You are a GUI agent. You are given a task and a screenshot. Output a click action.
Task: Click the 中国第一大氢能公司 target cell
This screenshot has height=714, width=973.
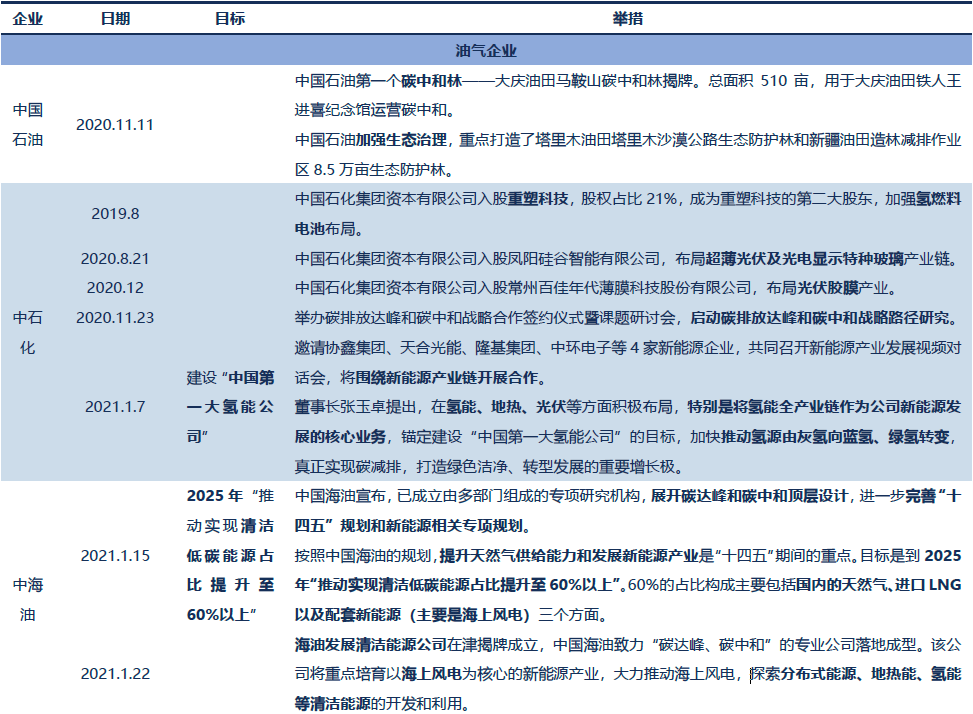(x=230, y=407)
